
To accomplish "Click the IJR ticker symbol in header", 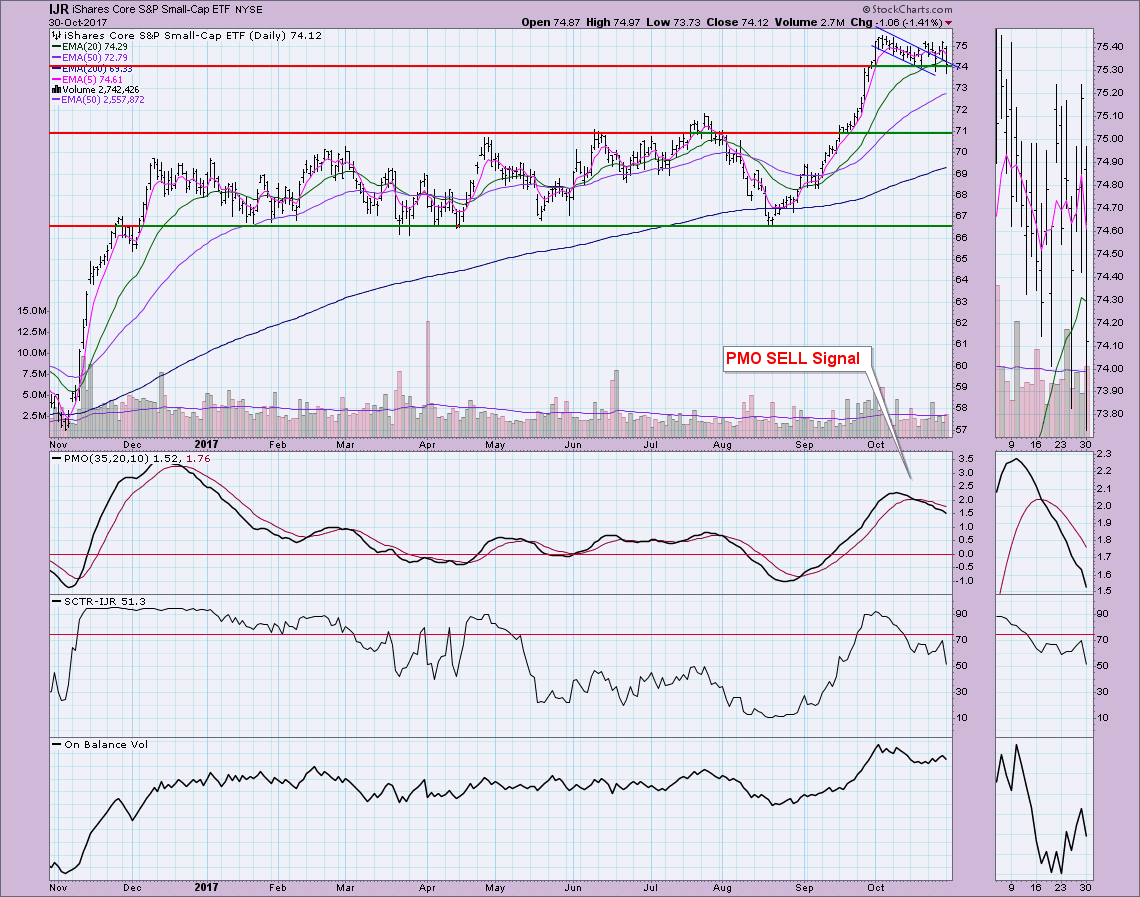I will (61, 8).
